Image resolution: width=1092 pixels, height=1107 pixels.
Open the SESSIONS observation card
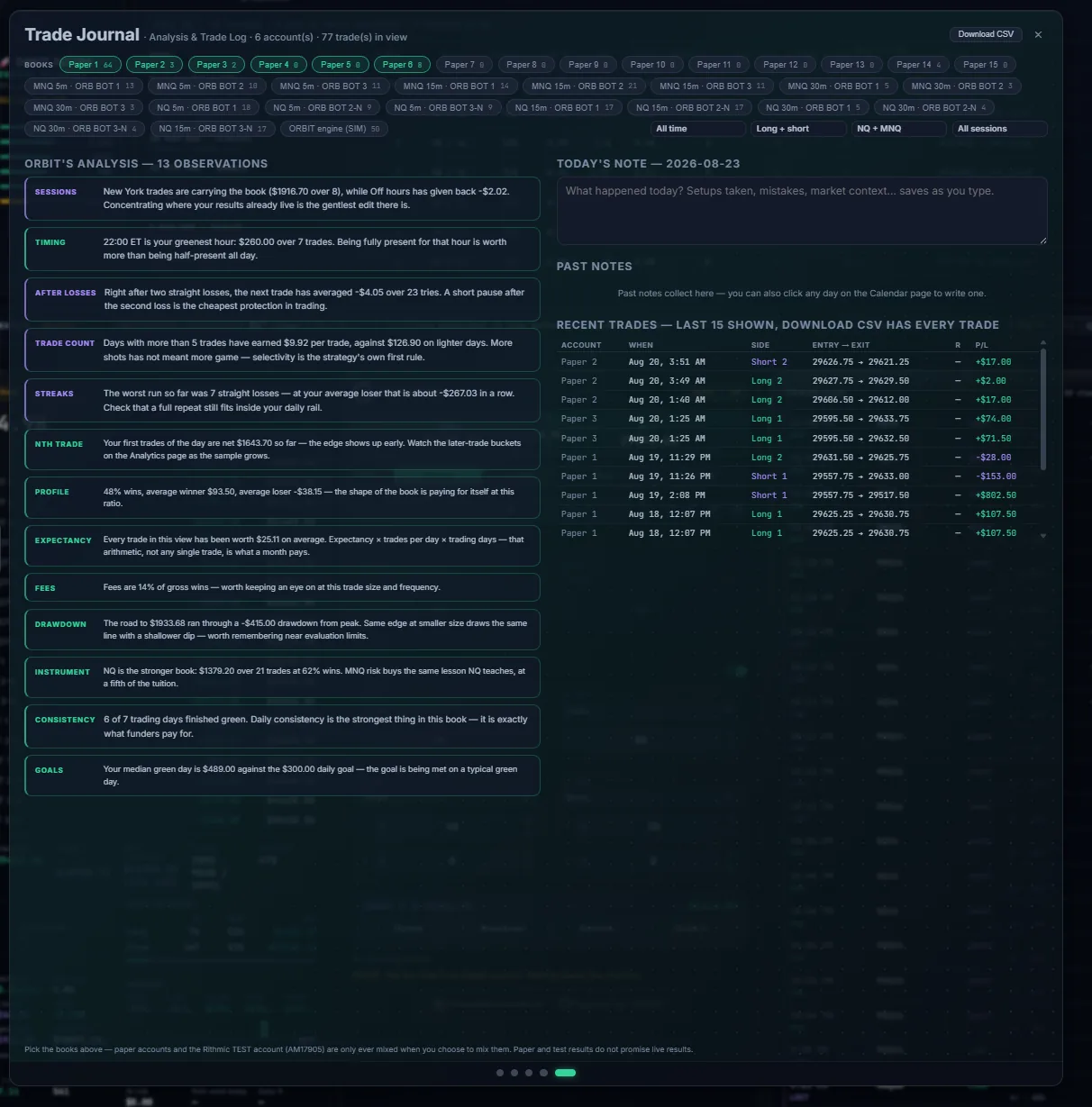282,198
